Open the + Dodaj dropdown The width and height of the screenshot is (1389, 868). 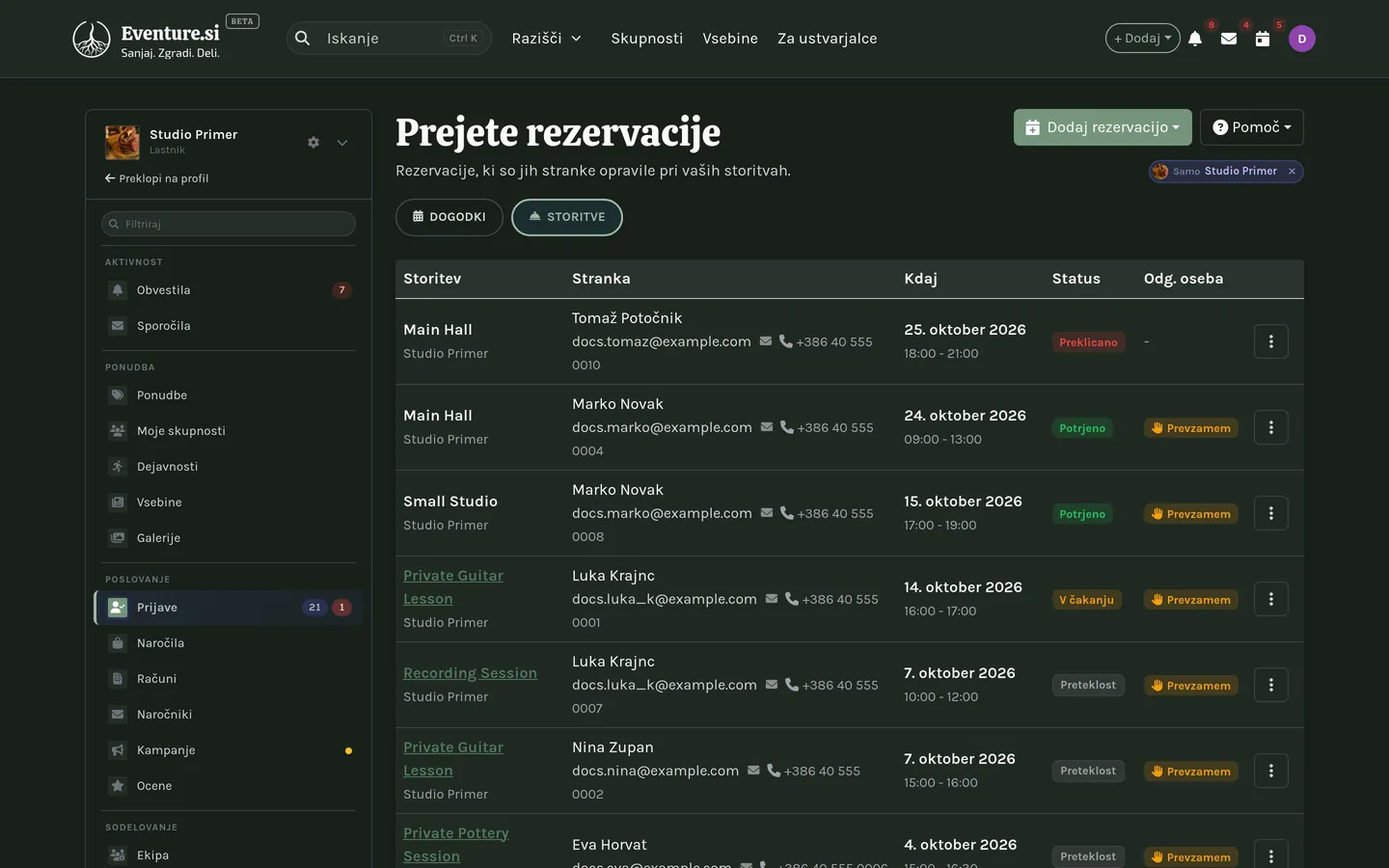click(1143, 39)
